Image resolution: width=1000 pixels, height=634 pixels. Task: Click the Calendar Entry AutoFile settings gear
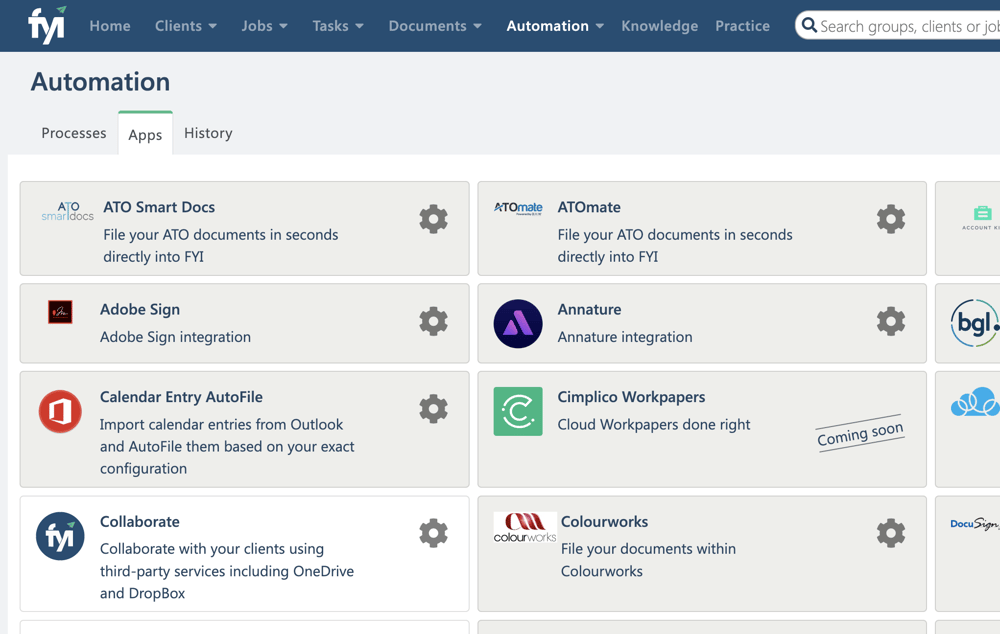coord(433,409)
